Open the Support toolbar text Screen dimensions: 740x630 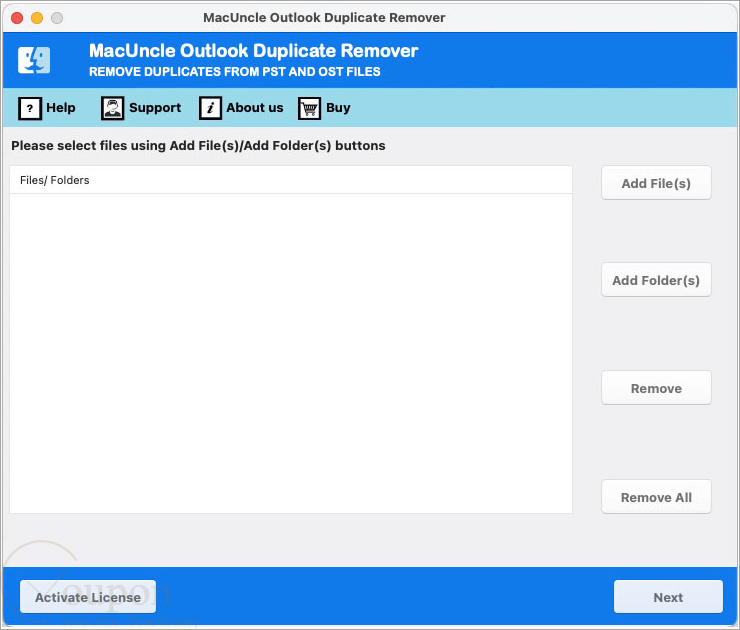click(x=155, y=108)
